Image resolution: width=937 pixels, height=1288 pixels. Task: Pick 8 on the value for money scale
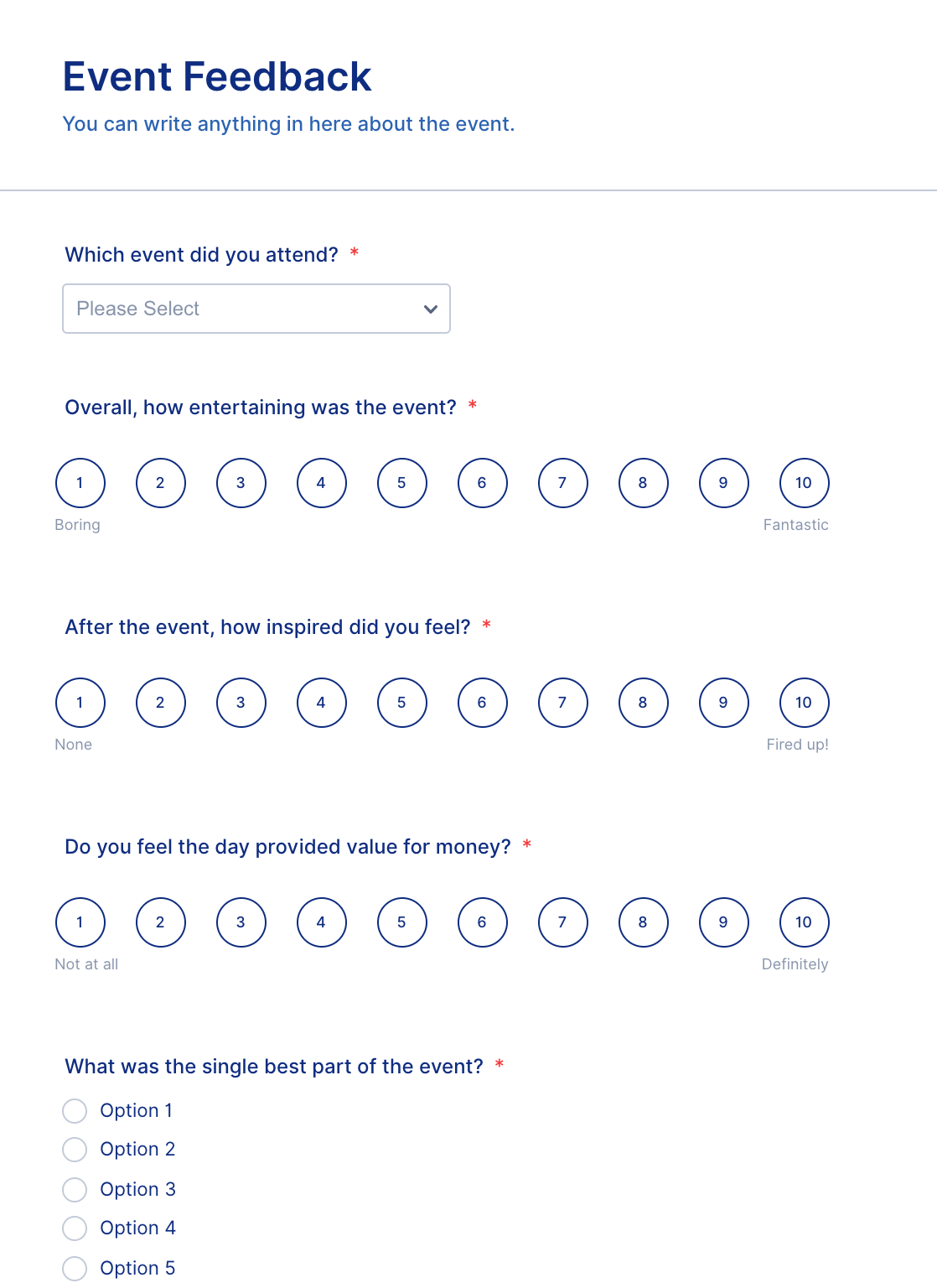coord(643,922)
